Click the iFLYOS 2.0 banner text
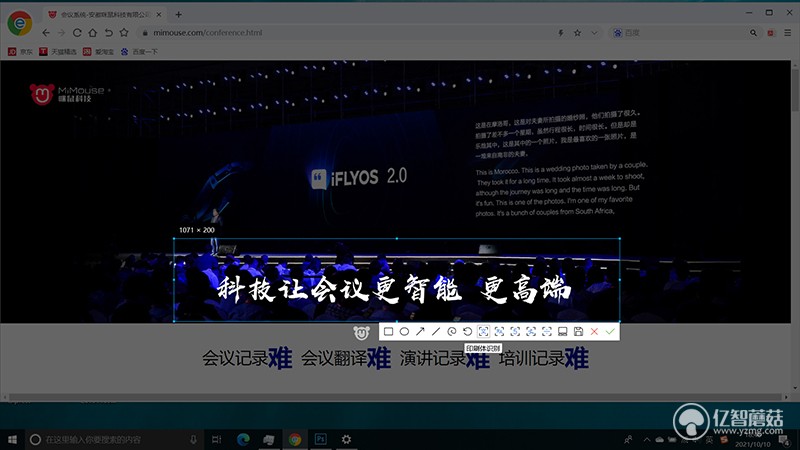This screenshot has width=800, height=450. tap(359, 177)
